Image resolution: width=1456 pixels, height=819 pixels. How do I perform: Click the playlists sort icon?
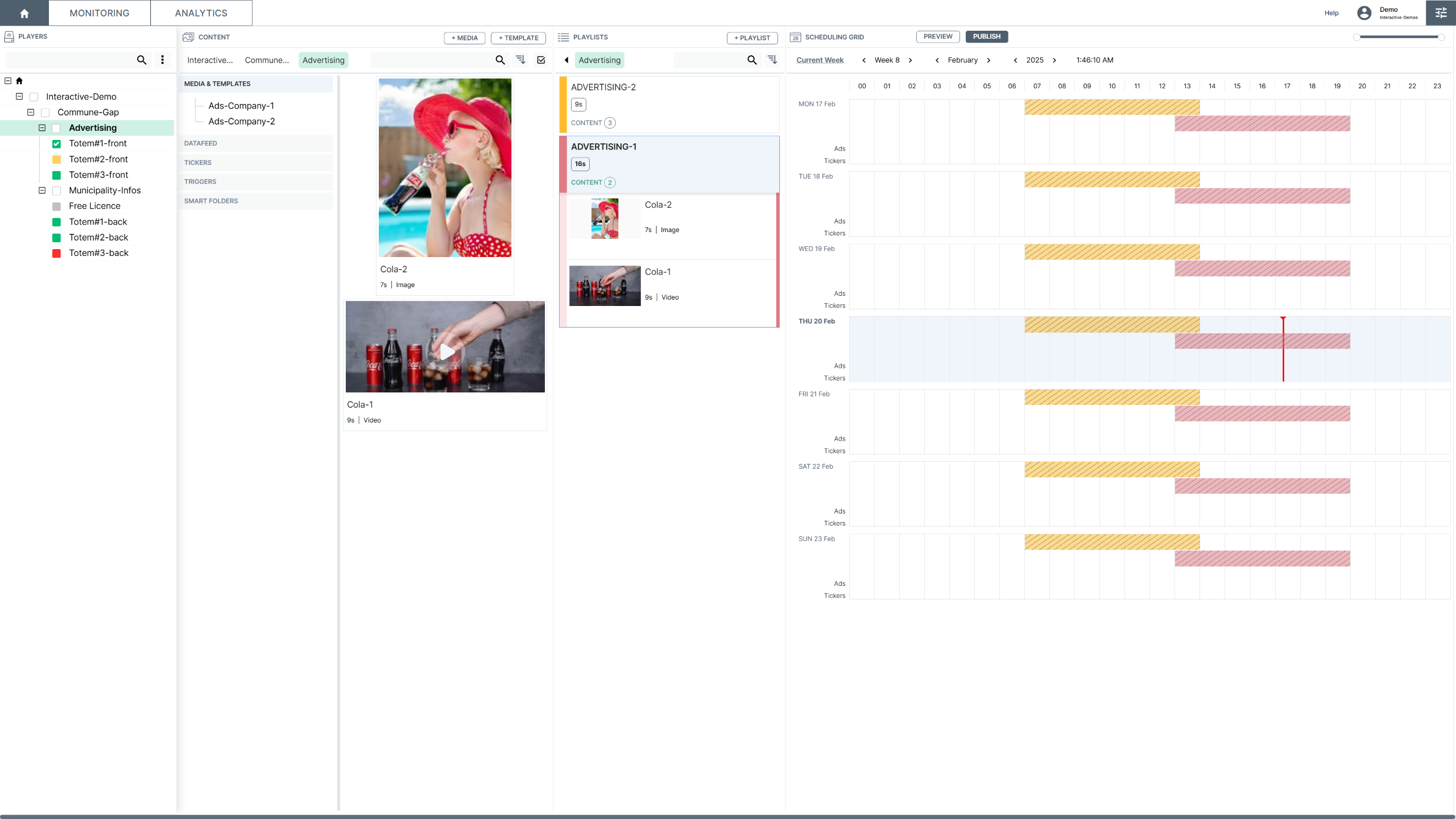[x=772, y=60]
